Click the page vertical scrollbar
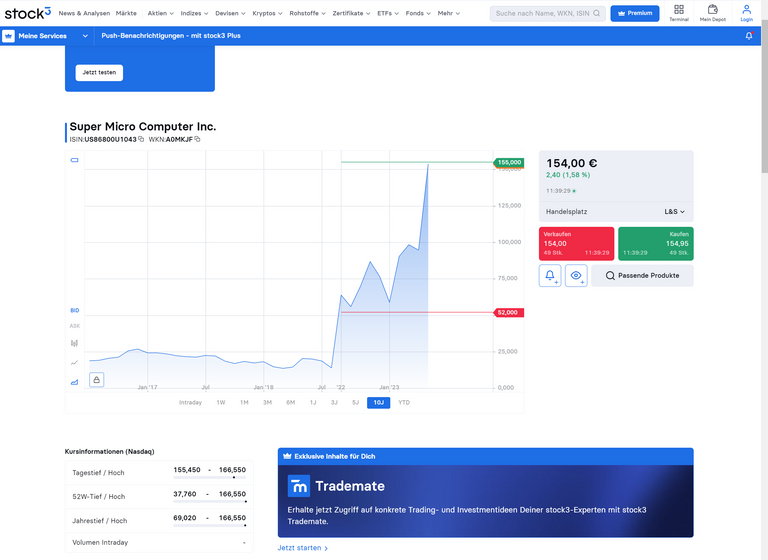 [x=765, y=98]
